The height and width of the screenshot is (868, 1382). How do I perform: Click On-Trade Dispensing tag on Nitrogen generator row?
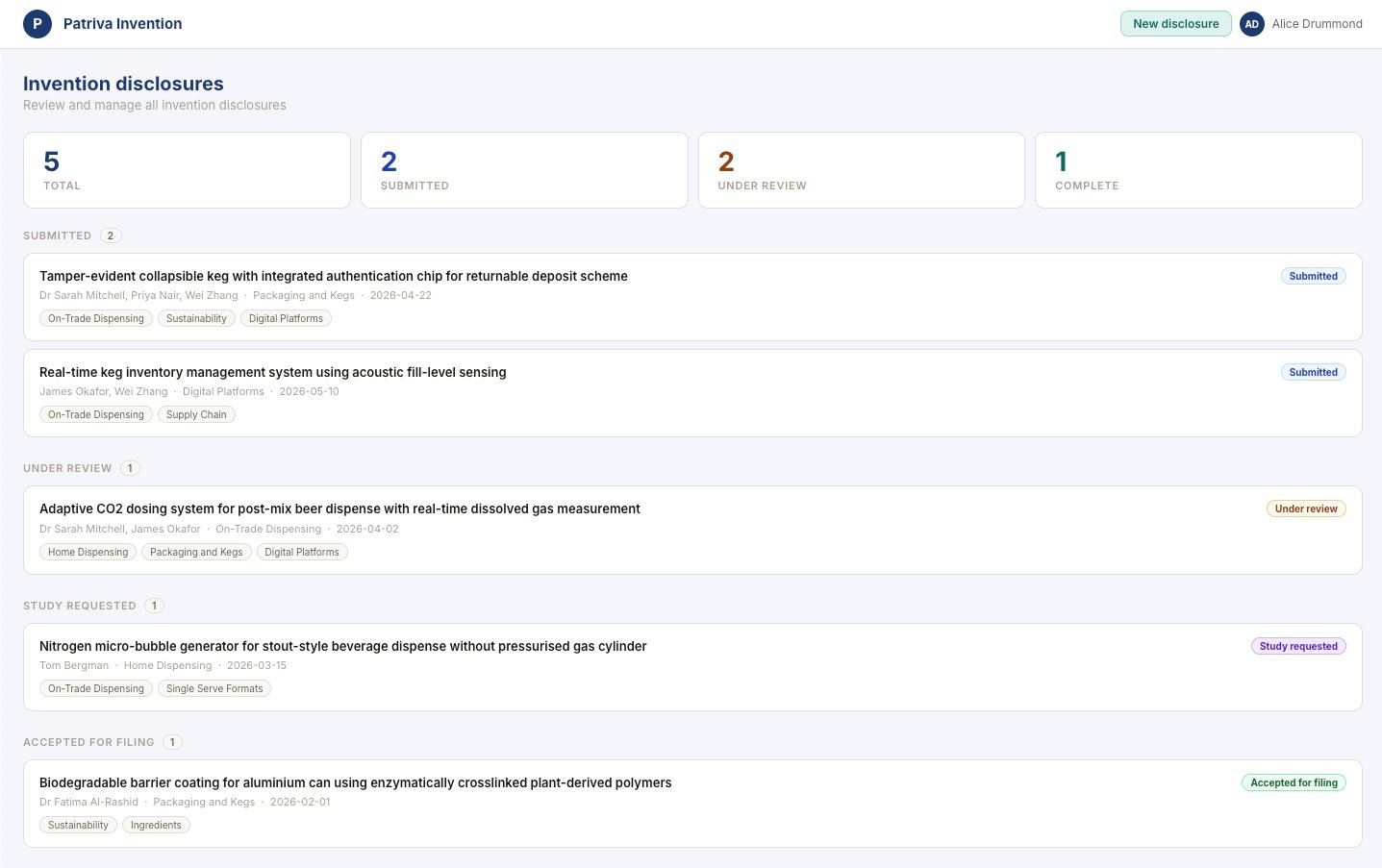click(x=96, y=688)
